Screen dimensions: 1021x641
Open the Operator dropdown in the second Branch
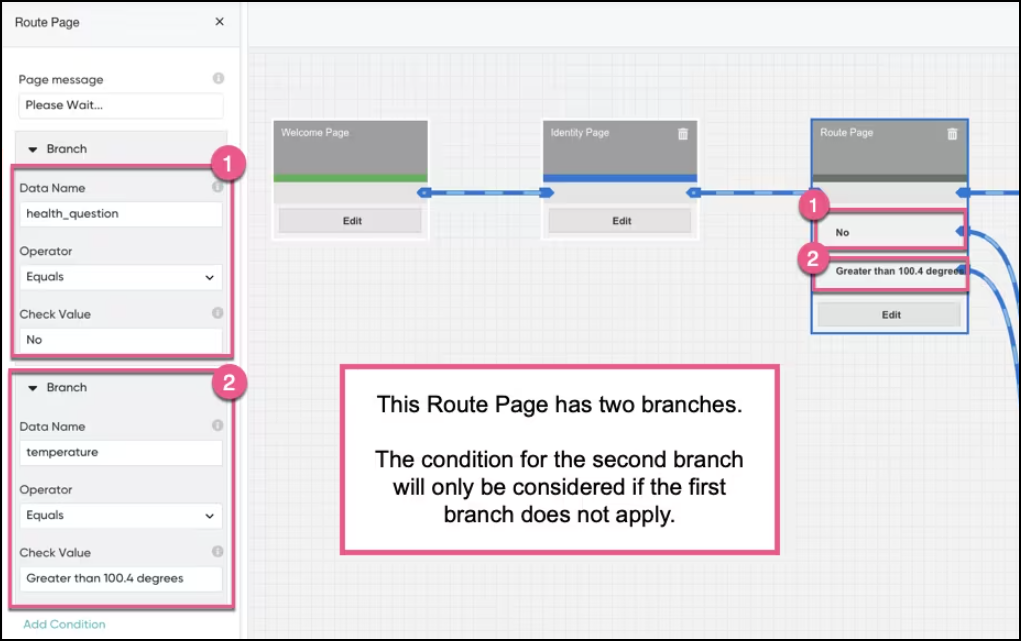coord(120,515)
